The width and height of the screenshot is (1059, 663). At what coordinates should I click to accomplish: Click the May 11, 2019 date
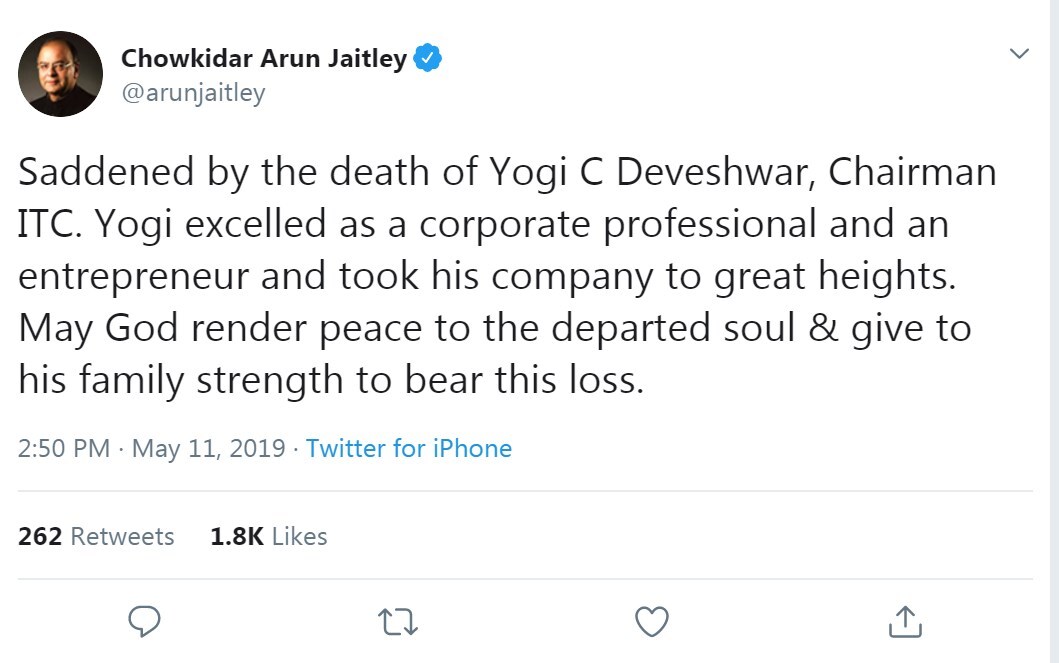(x=208, y=448)
